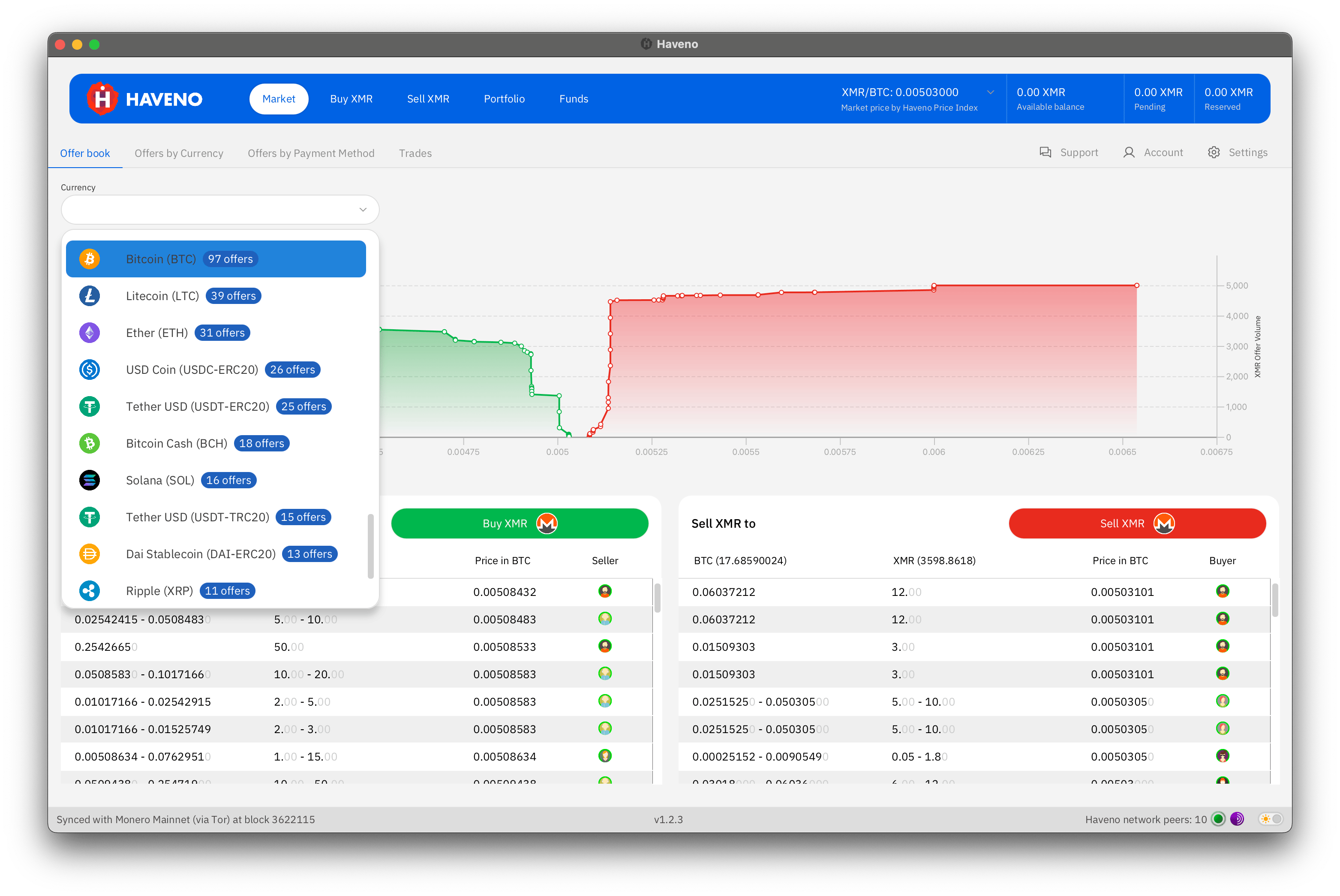Open Settings via the gear icon

click(1214, 153)
